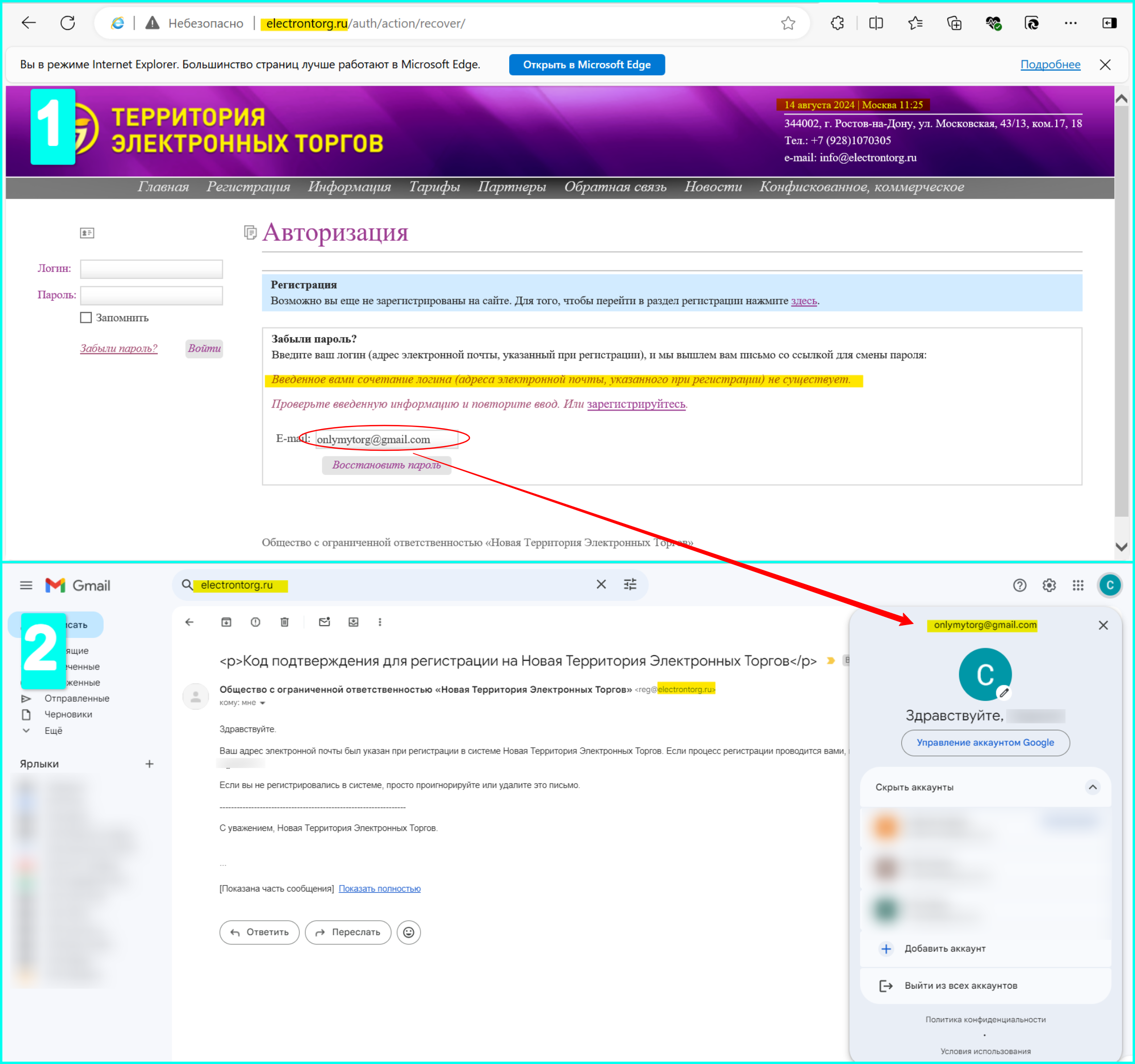Show Gmail search options
The width and height of the screenshot is (1135, 1064).
tap(630, 584)
